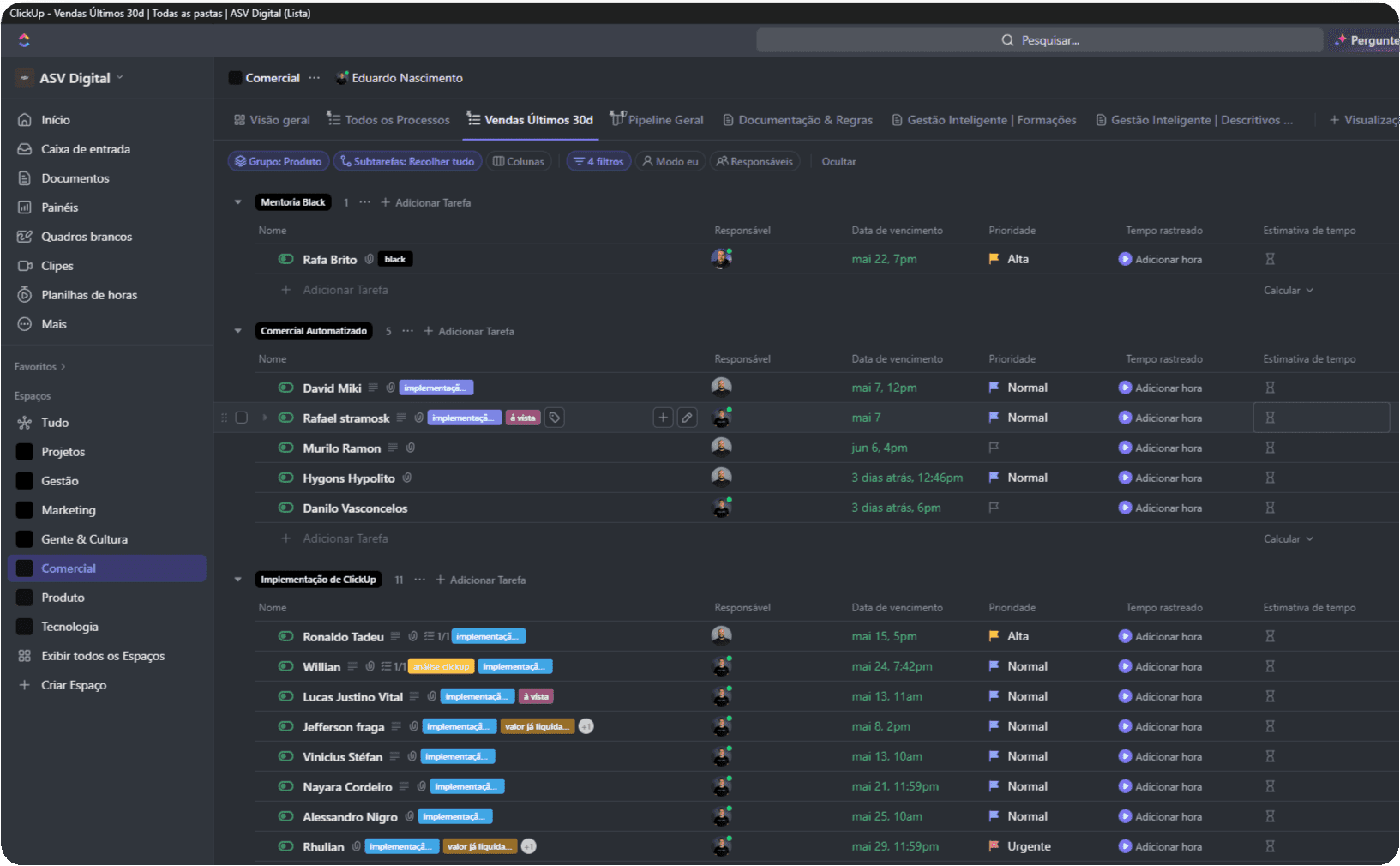Toggle status of David Miki task
The width and height of the screenshot is (1400, 866).
click(286, 388)
